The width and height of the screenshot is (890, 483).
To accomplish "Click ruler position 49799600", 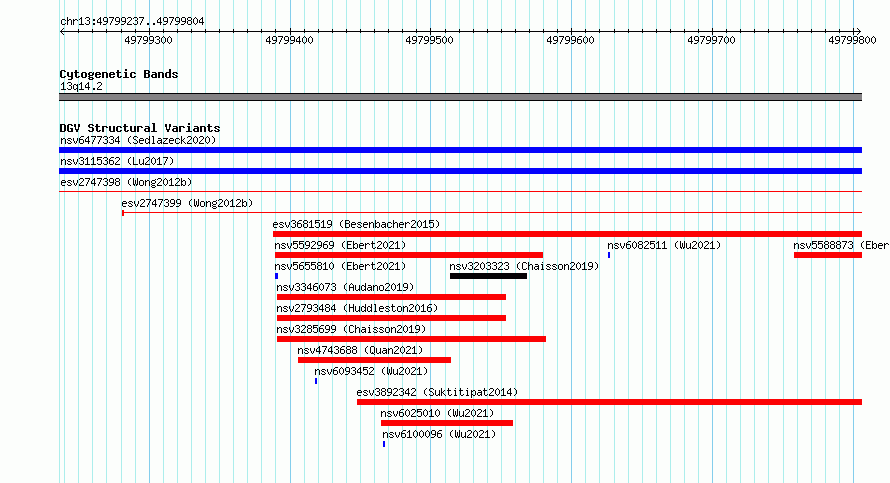I will (570, 40).
